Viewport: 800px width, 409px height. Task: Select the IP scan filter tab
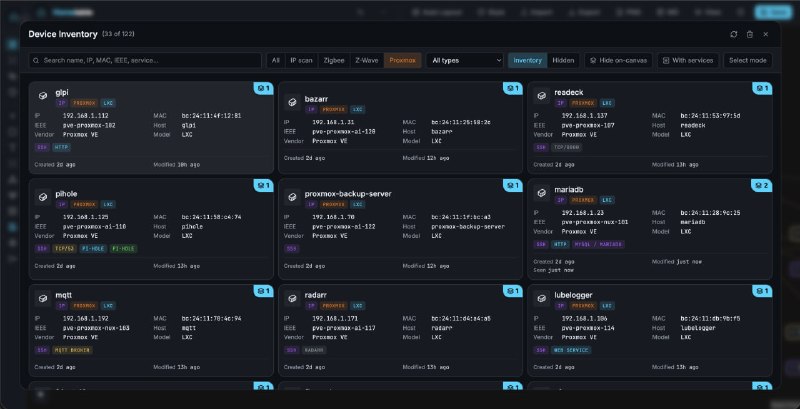[x=302, y=60]
